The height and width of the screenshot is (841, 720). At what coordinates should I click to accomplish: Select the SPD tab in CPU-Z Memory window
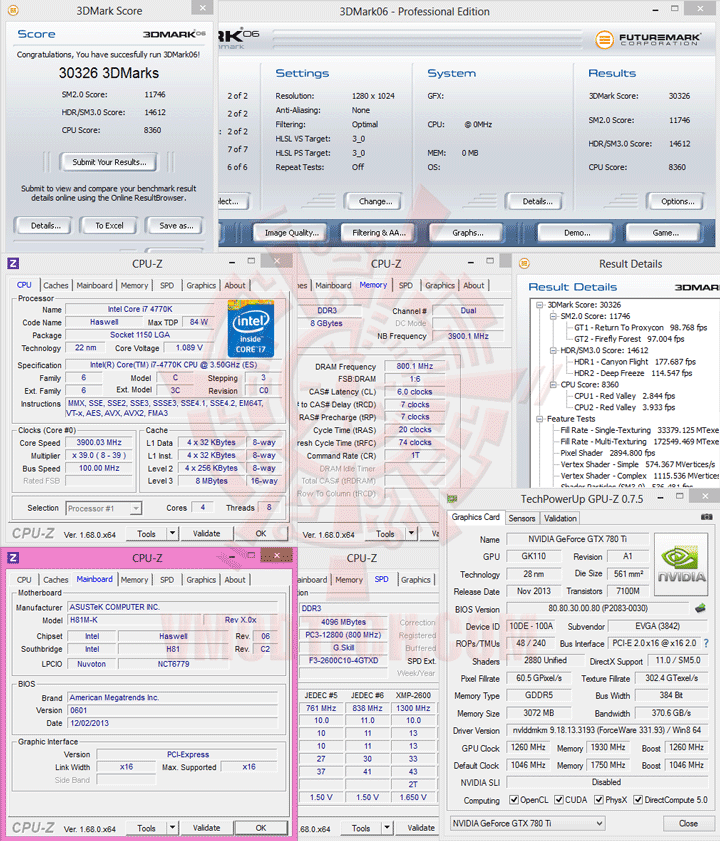[406, 285]
